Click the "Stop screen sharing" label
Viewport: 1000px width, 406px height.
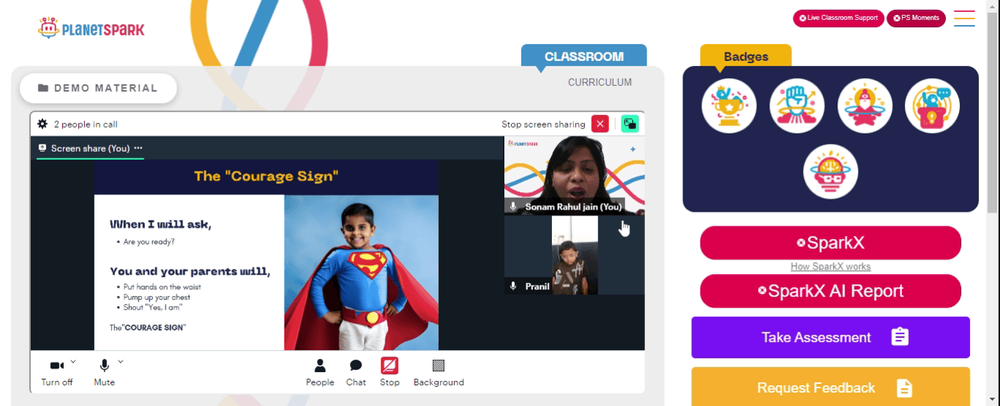543,124
